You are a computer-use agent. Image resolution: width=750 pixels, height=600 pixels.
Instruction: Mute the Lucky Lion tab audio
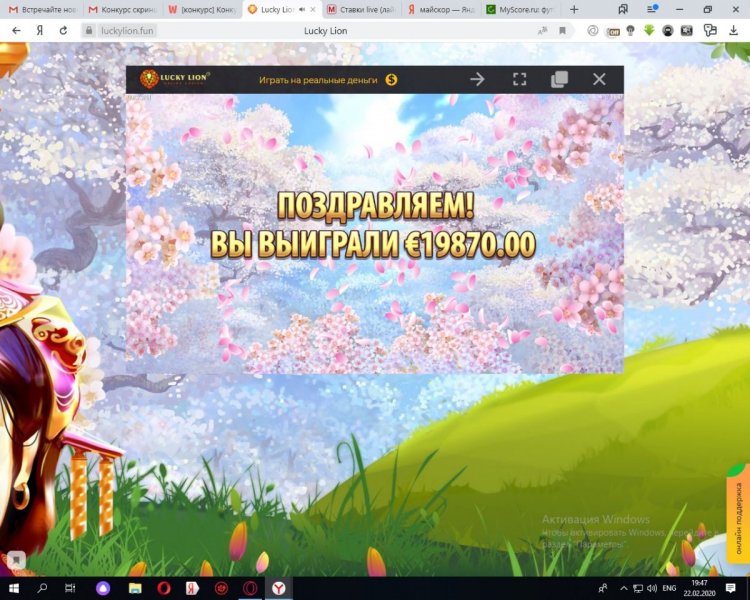[303, 10]
